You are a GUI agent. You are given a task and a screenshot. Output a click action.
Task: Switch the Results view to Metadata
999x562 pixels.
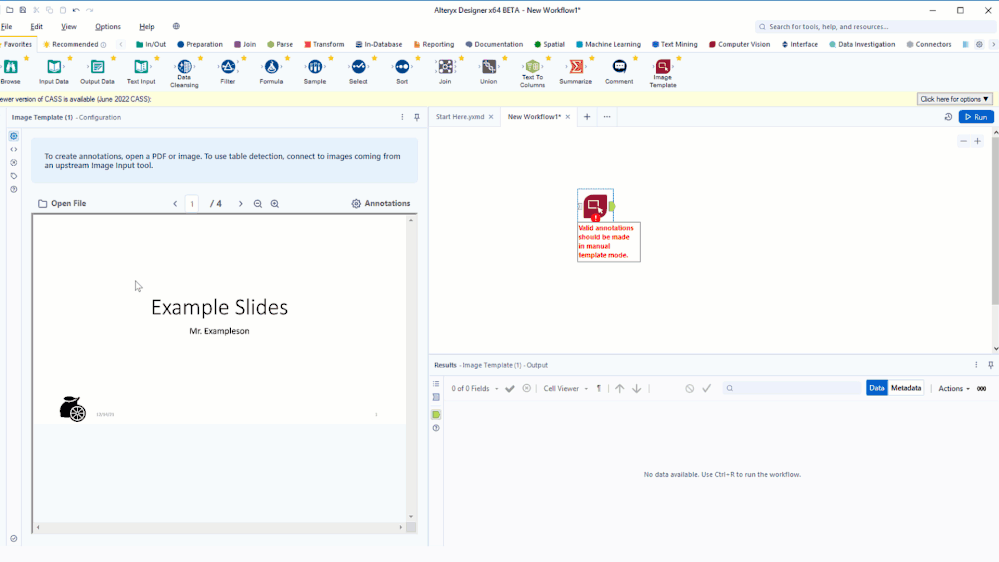pos(905,388)
